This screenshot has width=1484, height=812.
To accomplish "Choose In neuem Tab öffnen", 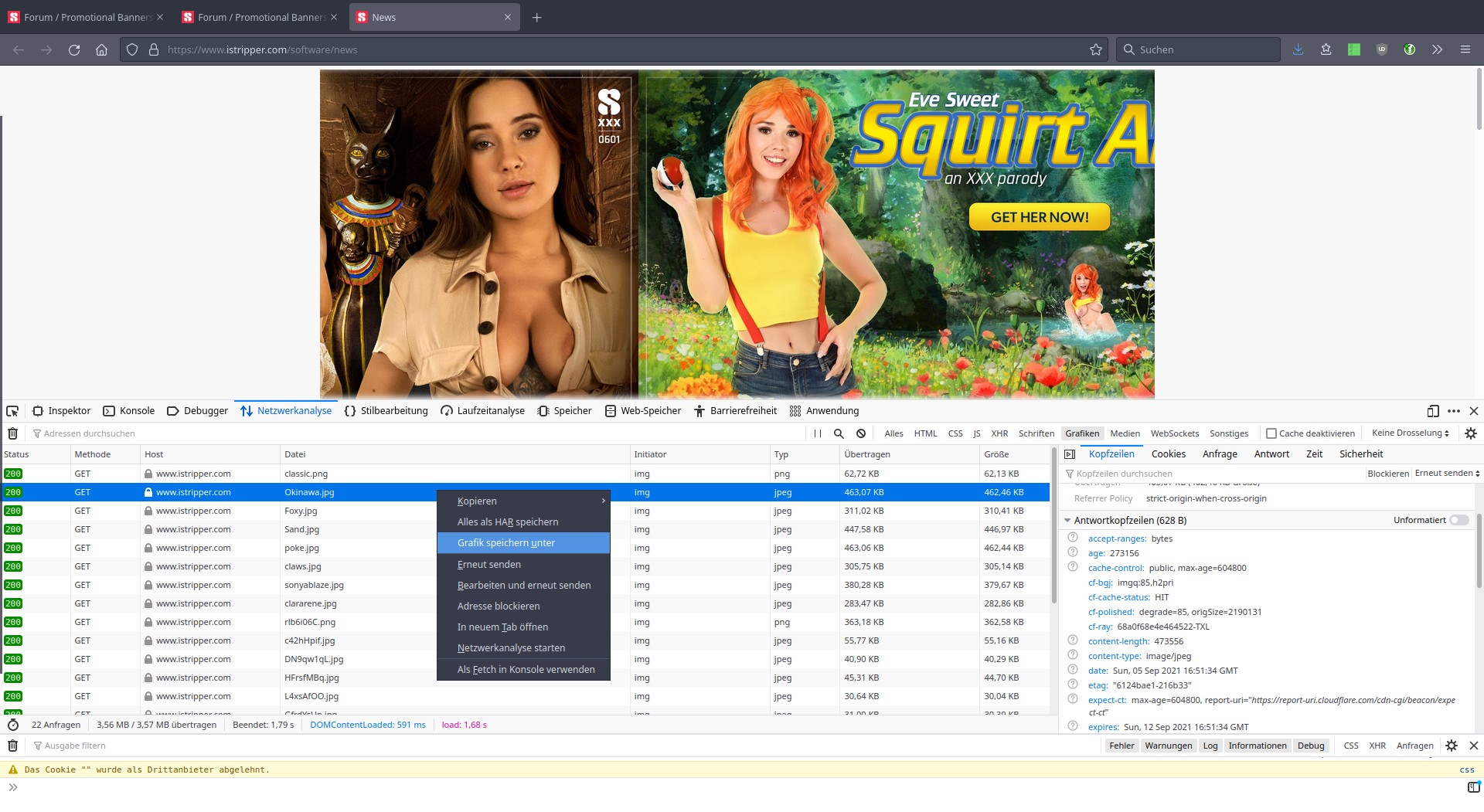I will [x=523, y=627].
